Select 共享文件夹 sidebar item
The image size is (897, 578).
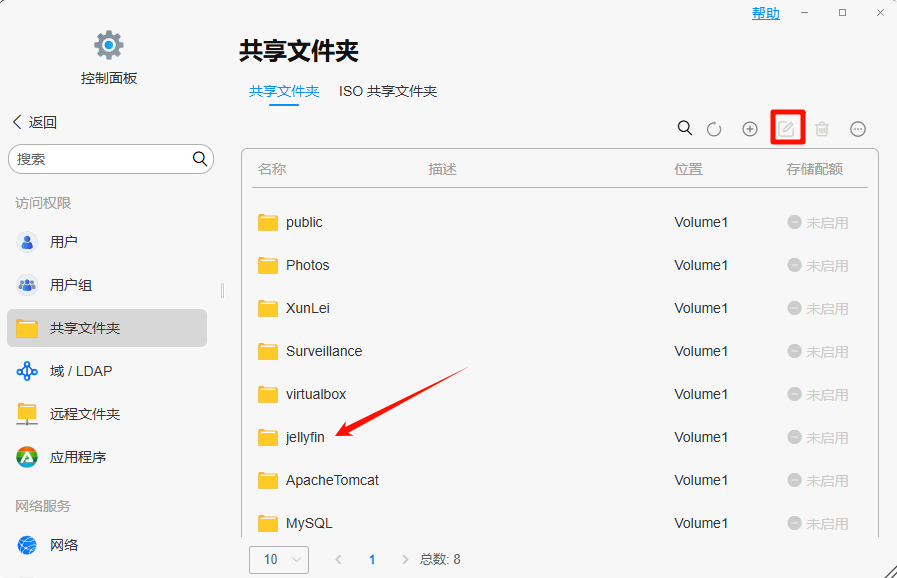pos(107,328)
